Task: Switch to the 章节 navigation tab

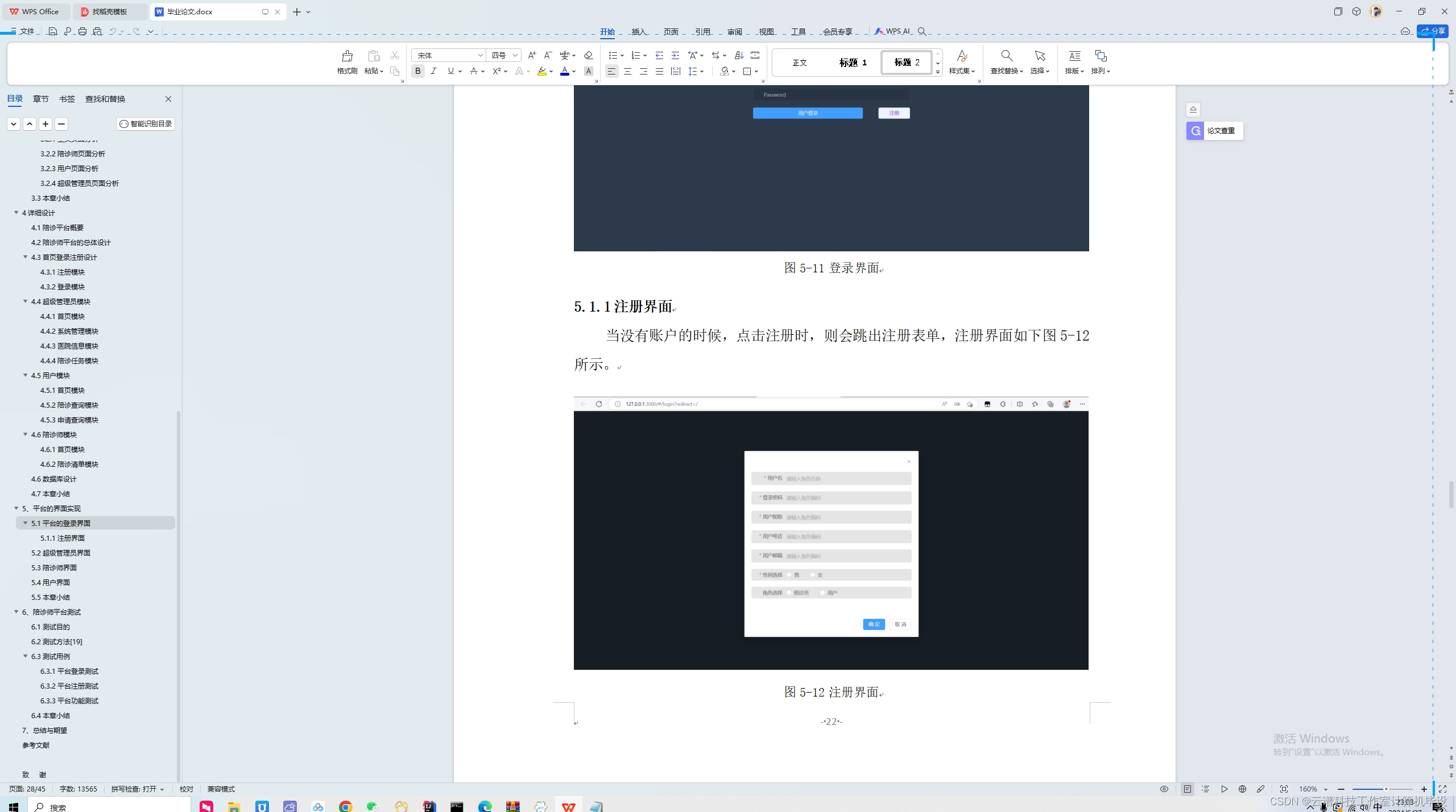Action: coord(40,99)
